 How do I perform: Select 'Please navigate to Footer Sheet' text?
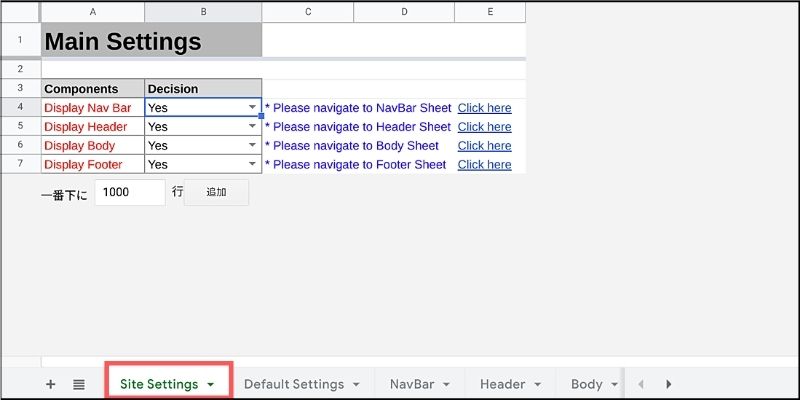point(359,164)
